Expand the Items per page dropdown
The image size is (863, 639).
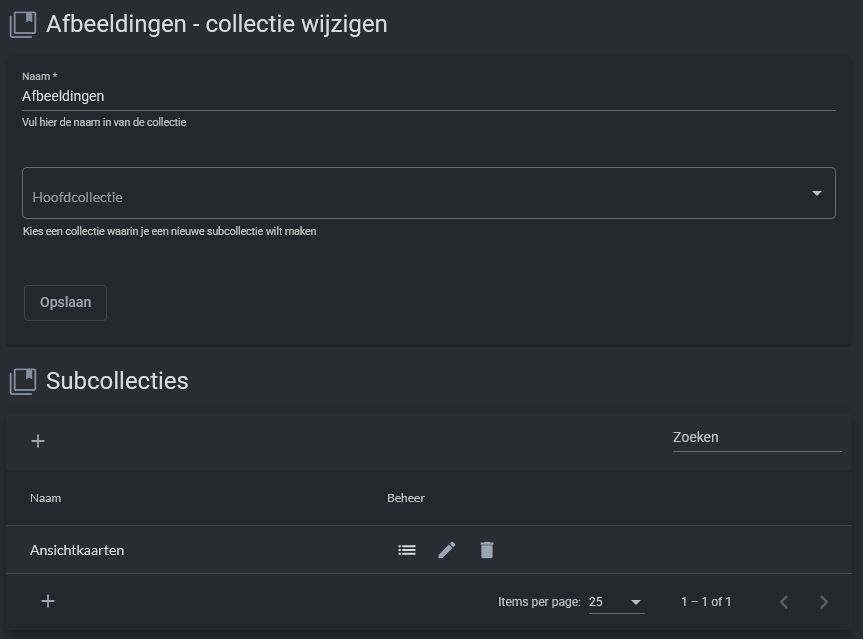click(x=616, y=602)
